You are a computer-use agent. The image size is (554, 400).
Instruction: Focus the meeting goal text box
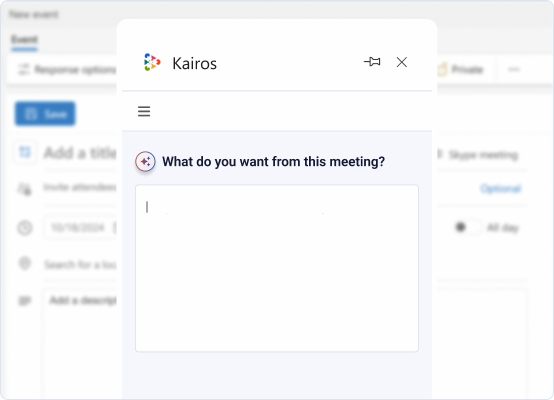(277, 268)
